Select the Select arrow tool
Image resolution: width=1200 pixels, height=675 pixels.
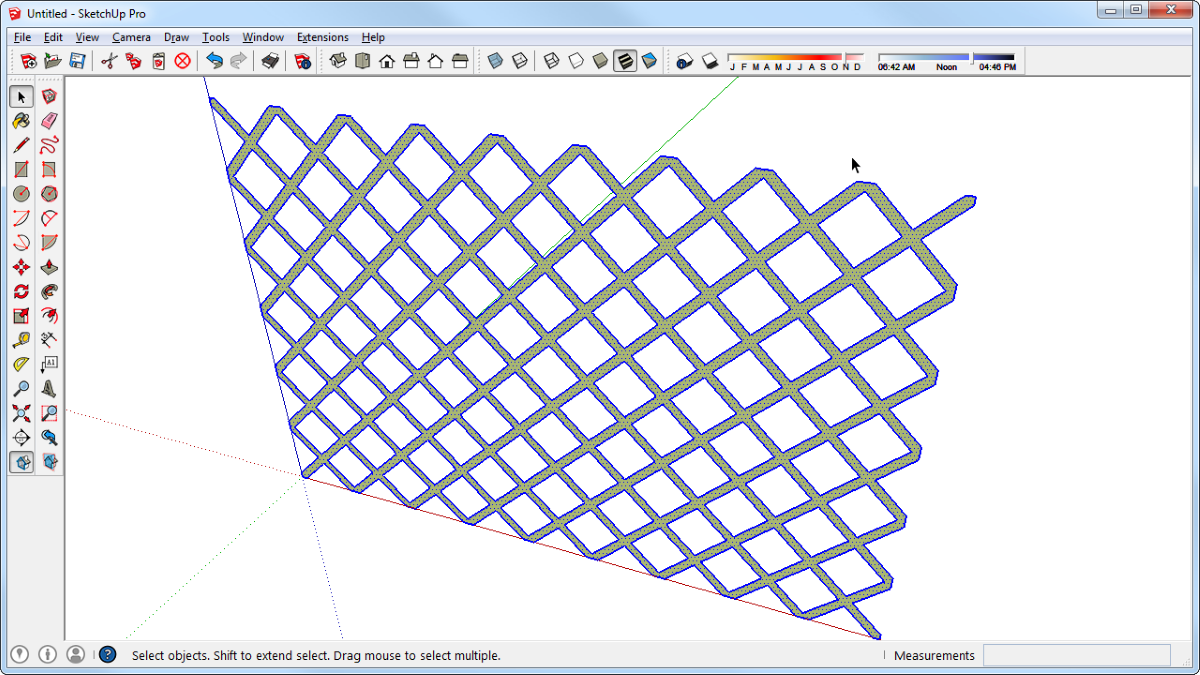(x=21, y=97)
